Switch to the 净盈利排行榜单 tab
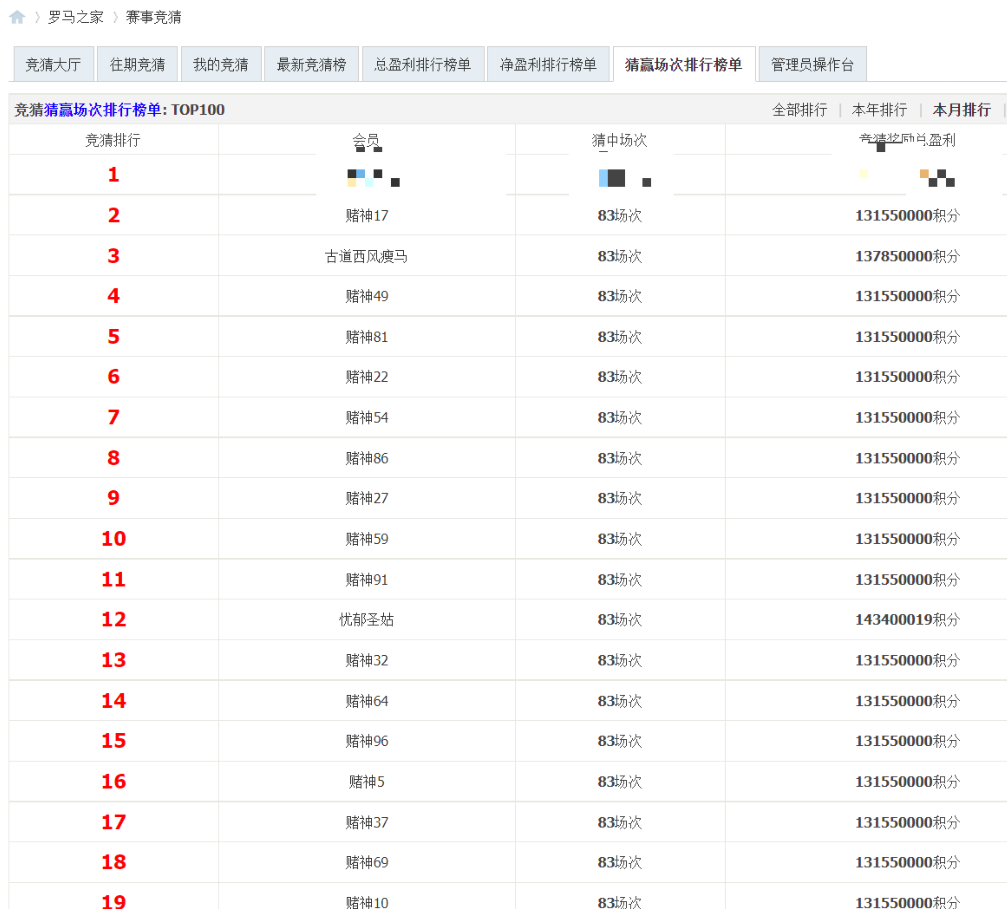Screen dimensions: 1007x909 click(x=548, y=65)
